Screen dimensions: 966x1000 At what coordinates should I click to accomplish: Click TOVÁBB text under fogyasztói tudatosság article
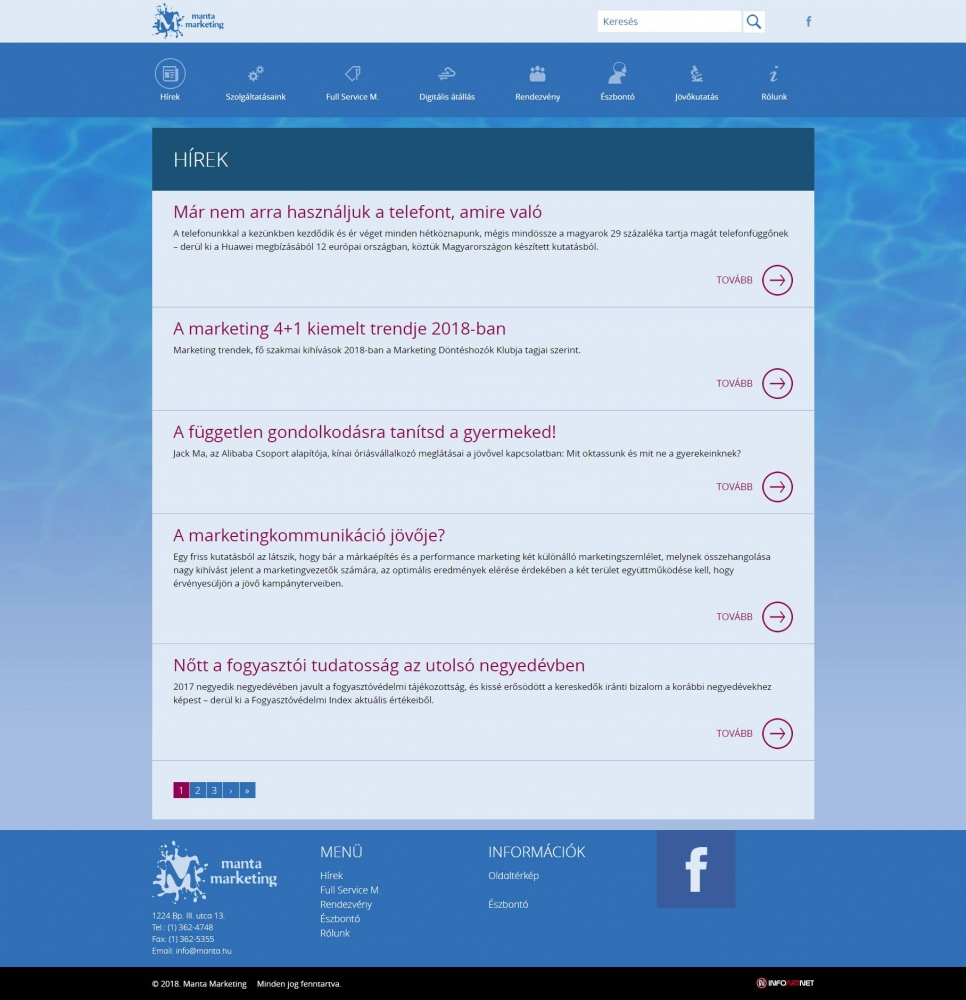click(x=735, y=733)
